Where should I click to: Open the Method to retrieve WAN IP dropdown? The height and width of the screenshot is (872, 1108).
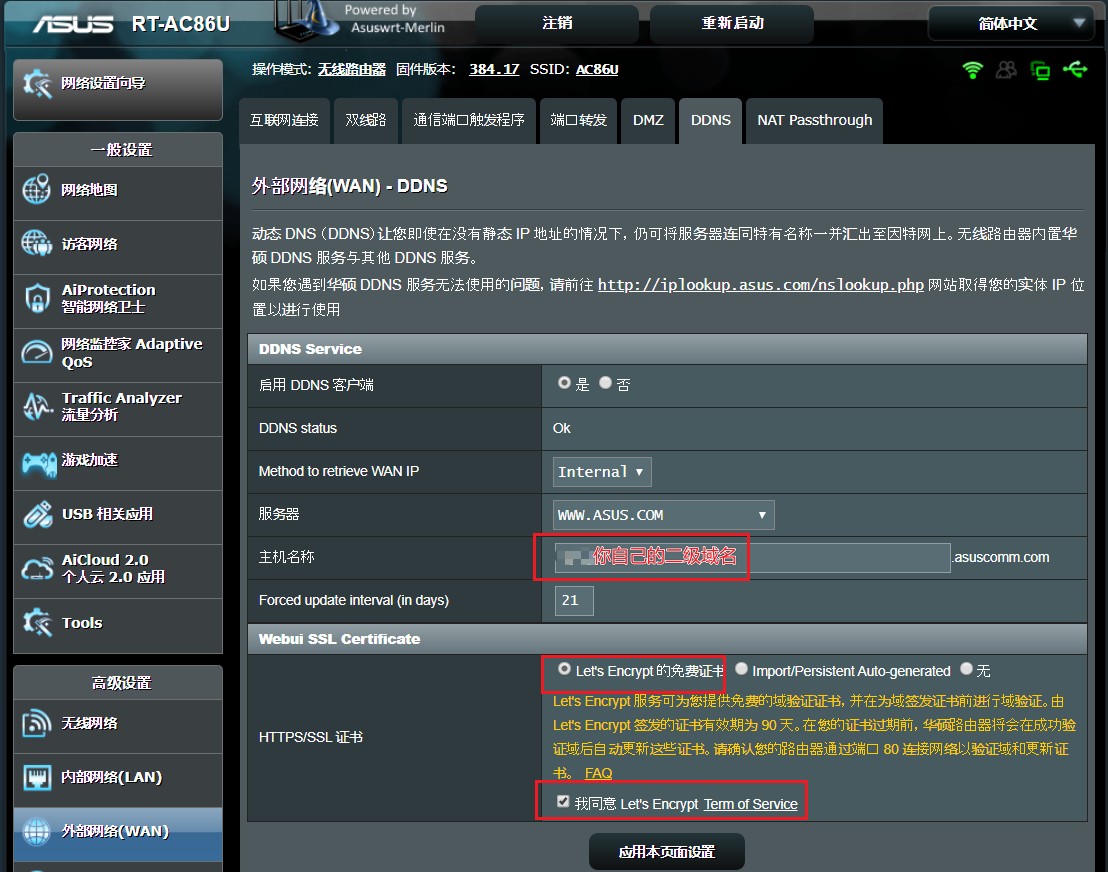[600, 471]
